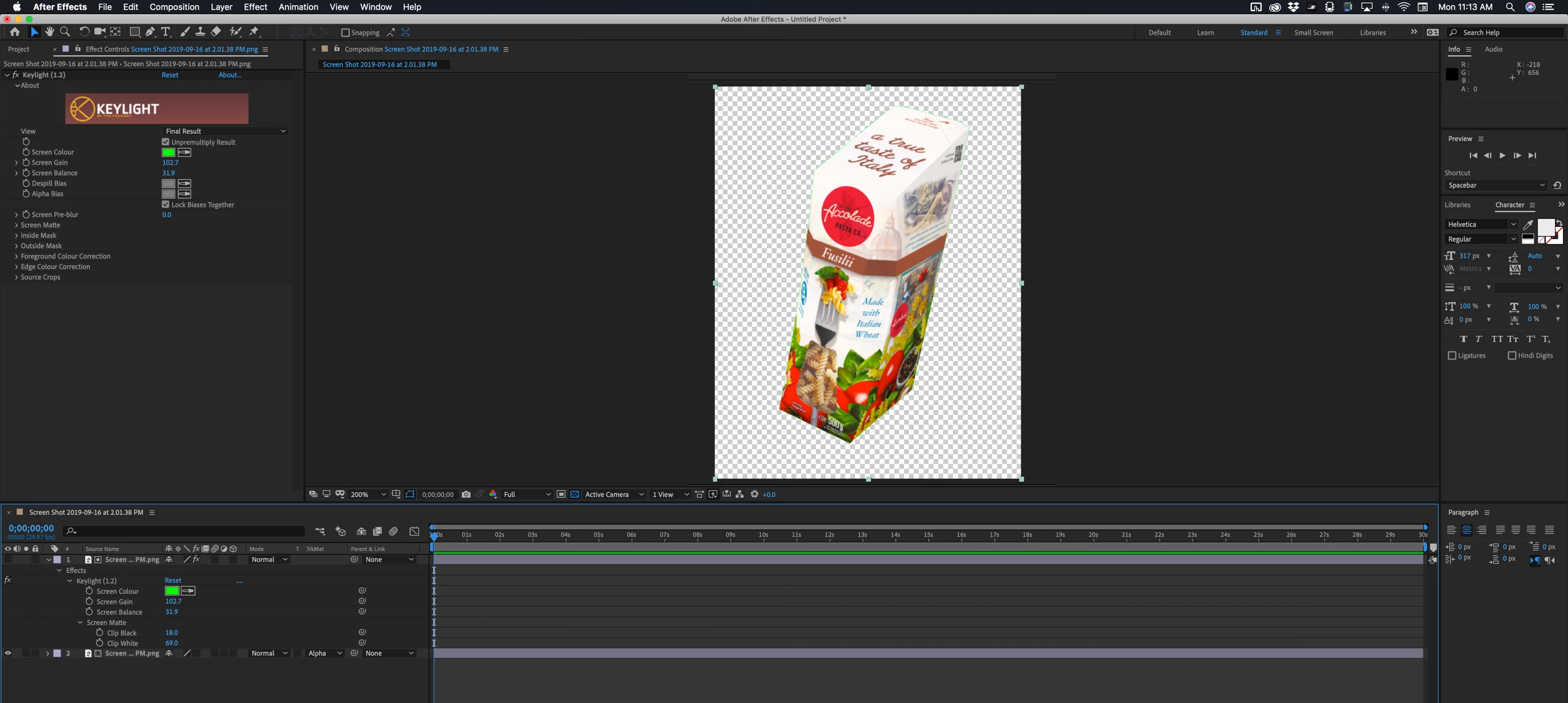Select the Horizontal Type tool
The width and height of the screenshot is (1568, 703).
165,32
